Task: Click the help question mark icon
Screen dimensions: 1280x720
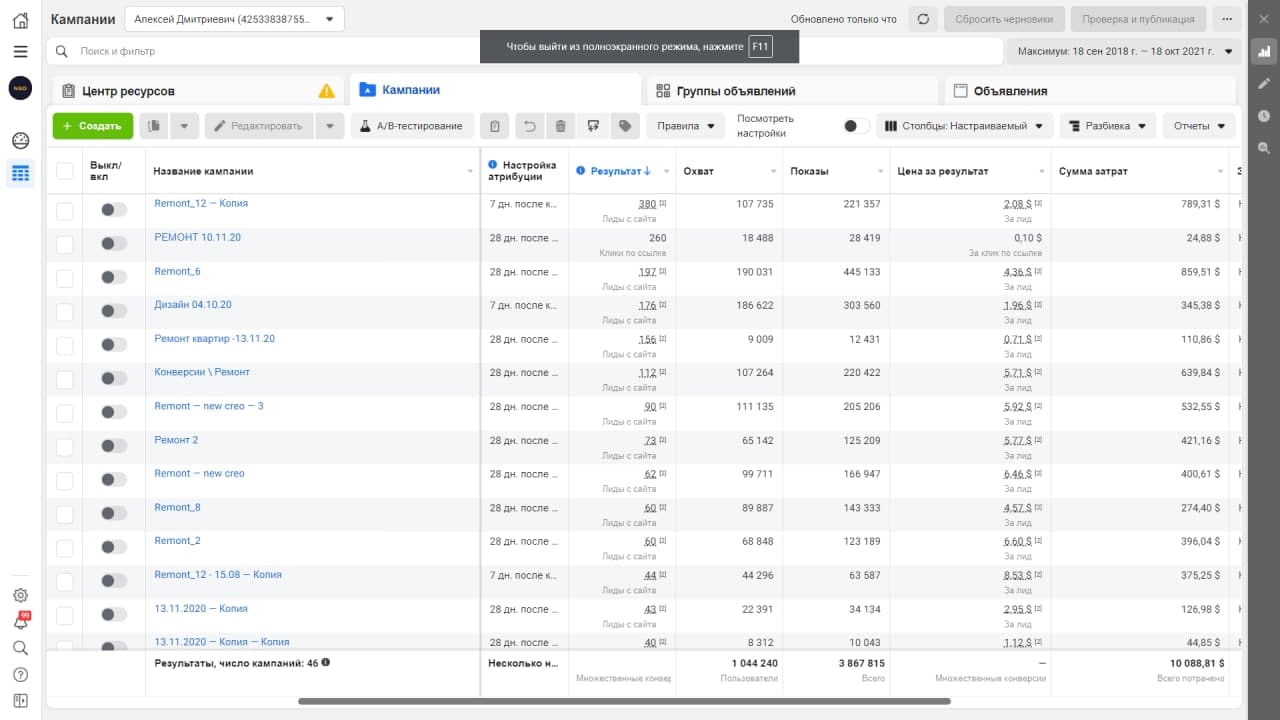Action: tap(20, 674)
